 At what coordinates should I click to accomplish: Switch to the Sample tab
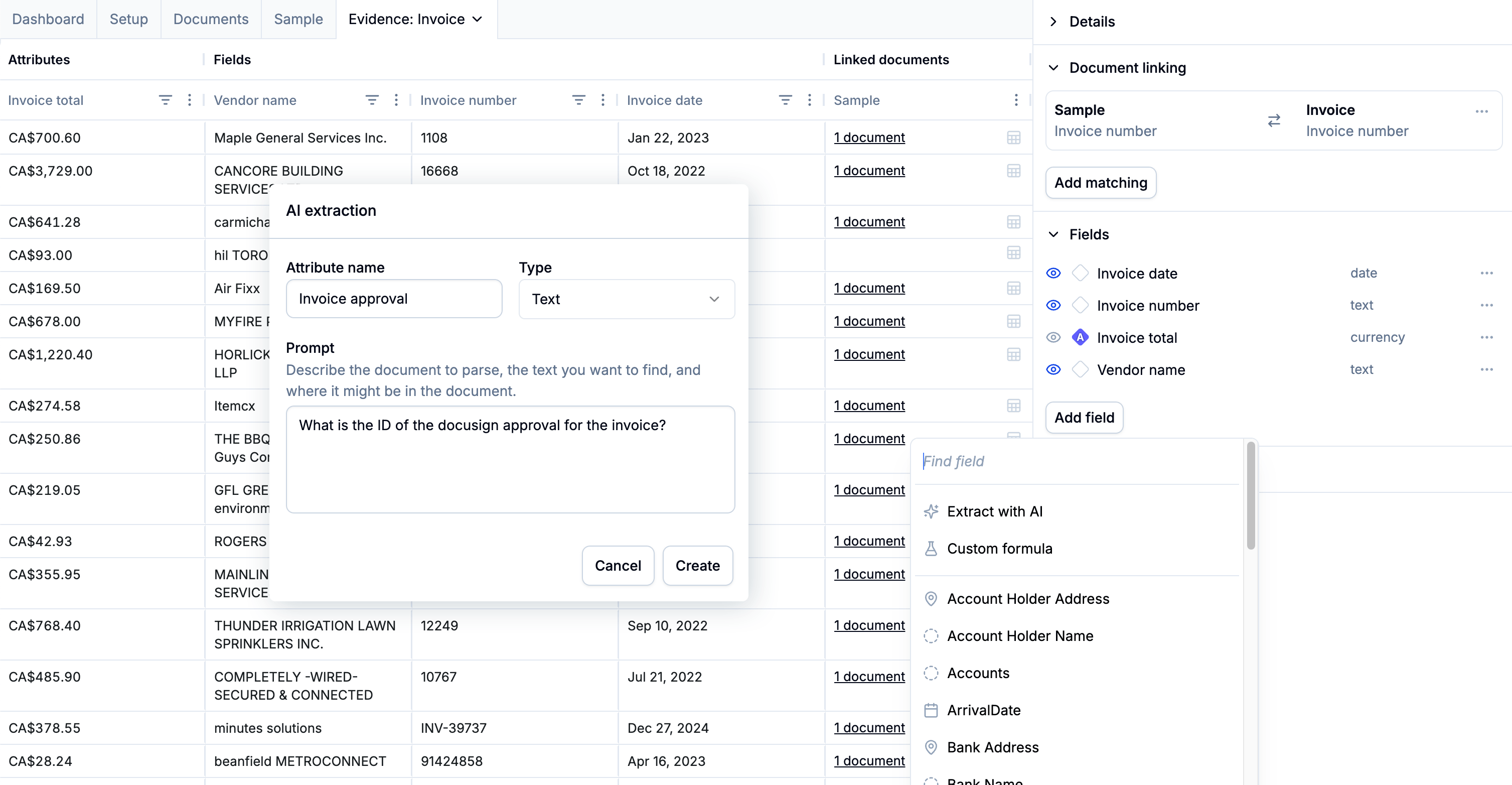[298, 20]
